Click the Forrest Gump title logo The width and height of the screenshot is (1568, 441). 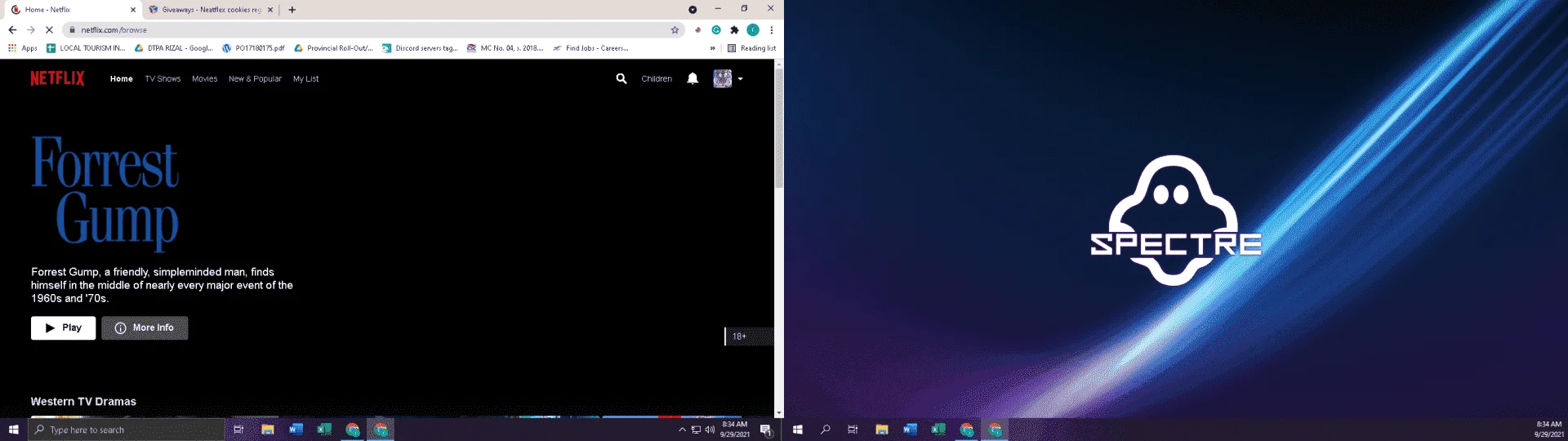coord(105,193)
